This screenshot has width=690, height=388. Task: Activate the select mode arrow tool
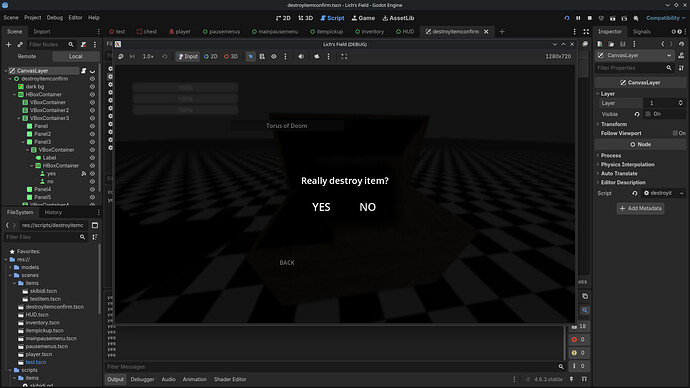[250, 56]
